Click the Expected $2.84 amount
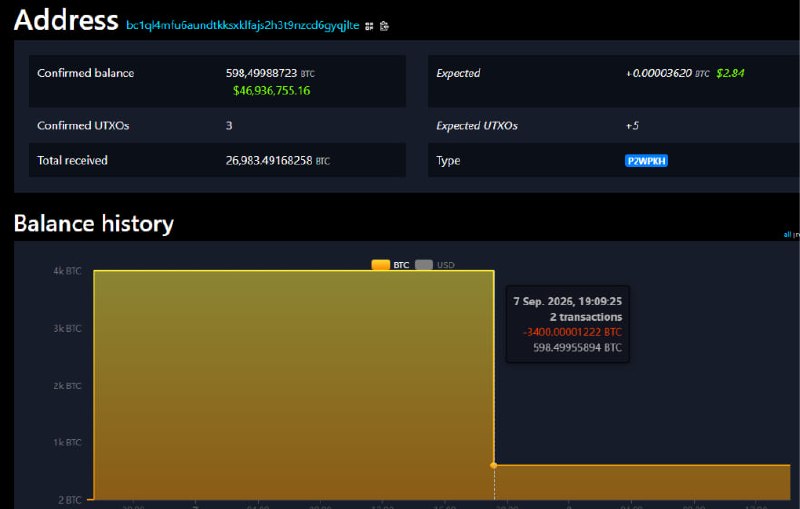 click(x=730, y=73)
